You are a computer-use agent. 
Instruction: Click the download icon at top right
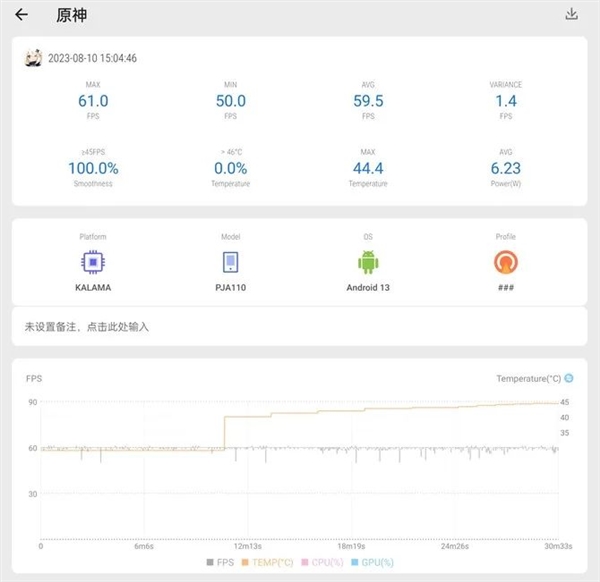572,14
